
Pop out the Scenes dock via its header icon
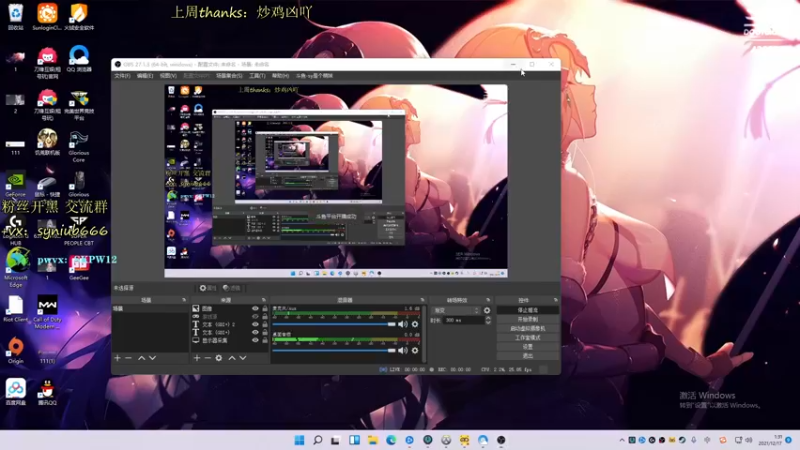point(184,300)
